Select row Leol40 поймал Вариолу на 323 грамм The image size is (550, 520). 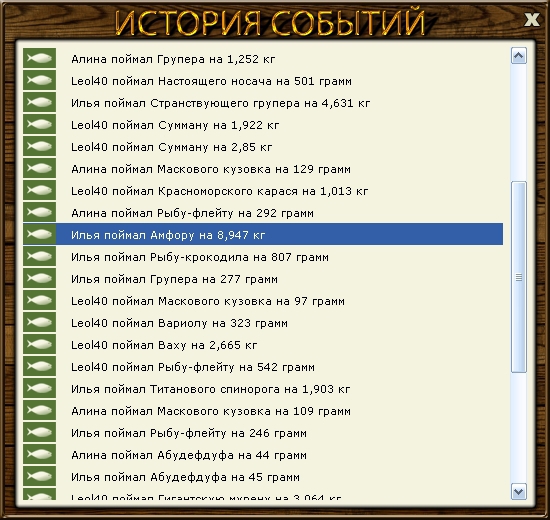263,322
